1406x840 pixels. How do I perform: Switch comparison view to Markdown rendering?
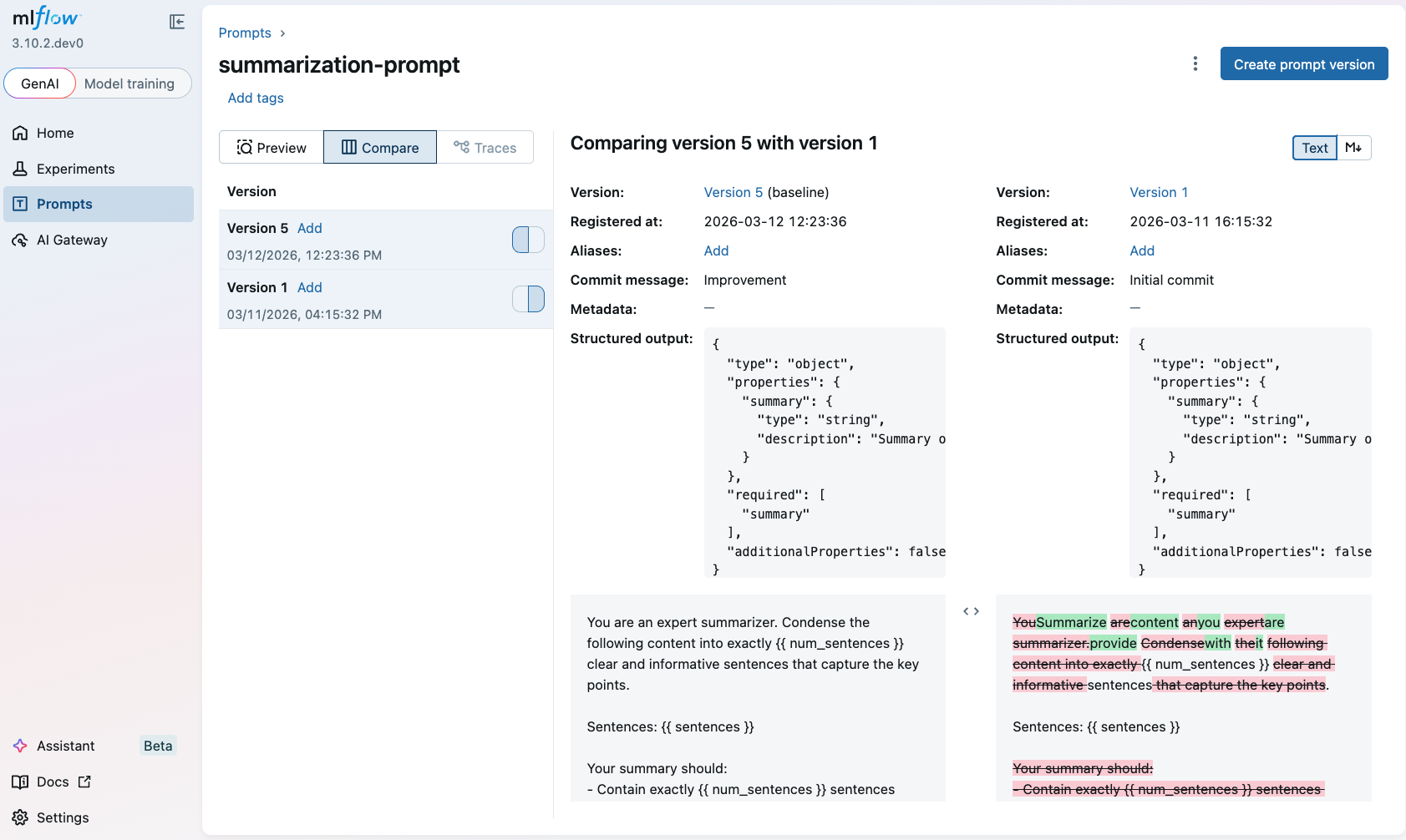coord(1354,147)
